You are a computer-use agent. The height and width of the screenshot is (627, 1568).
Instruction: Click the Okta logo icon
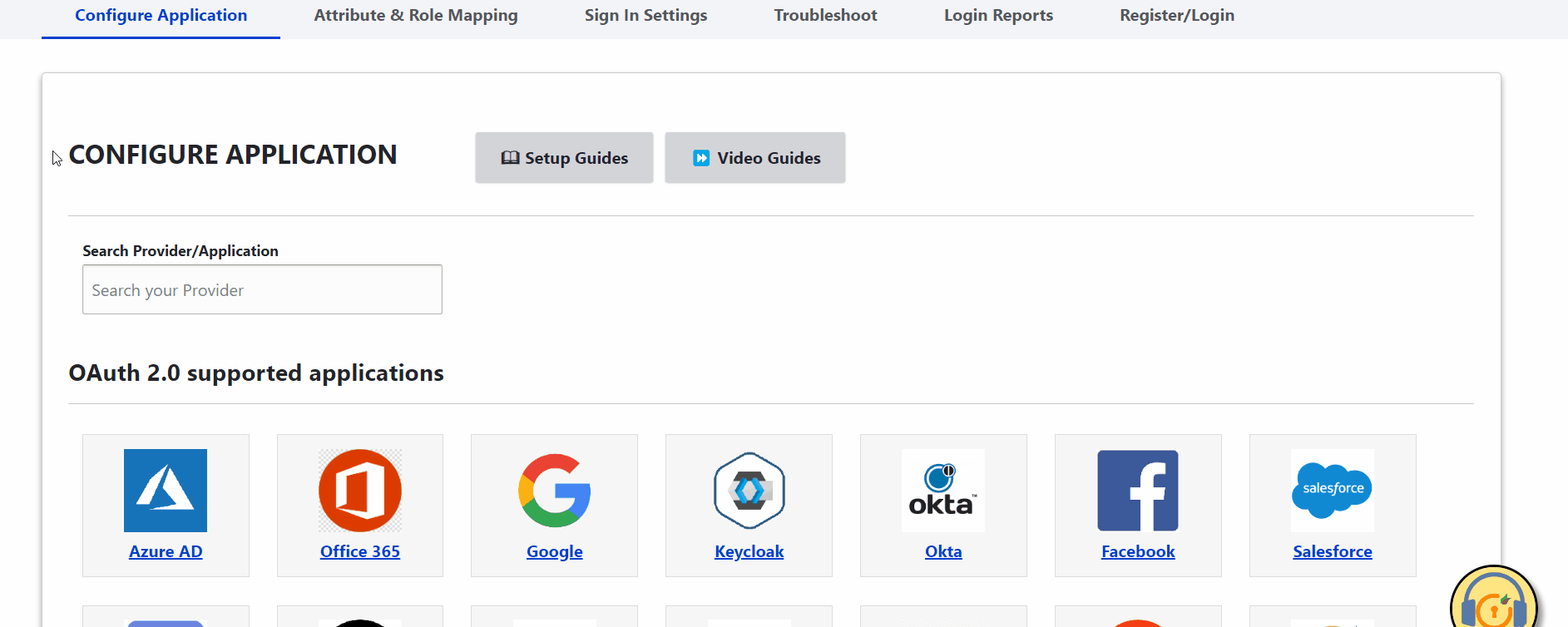tap(943, 491)
